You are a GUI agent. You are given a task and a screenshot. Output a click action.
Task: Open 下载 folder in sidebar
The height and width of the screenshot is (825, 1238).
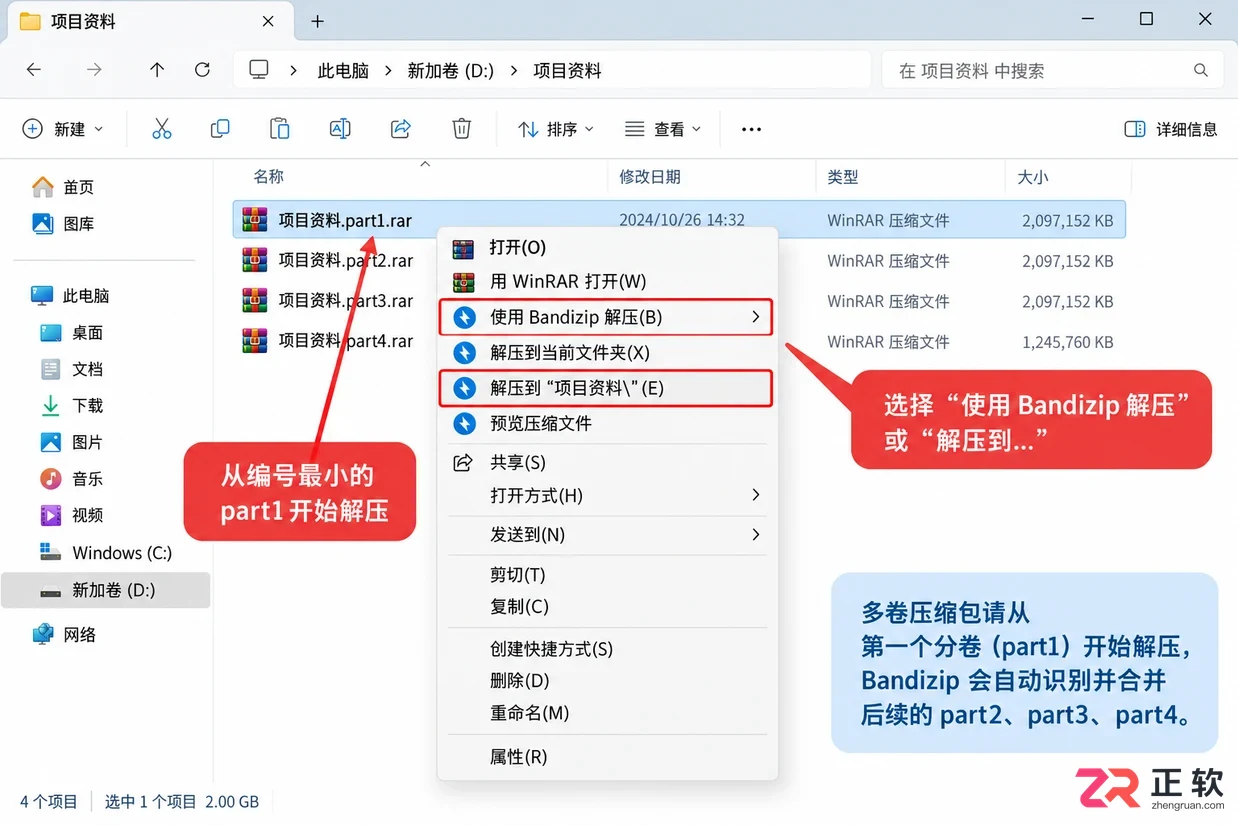(x=72, y=405)
